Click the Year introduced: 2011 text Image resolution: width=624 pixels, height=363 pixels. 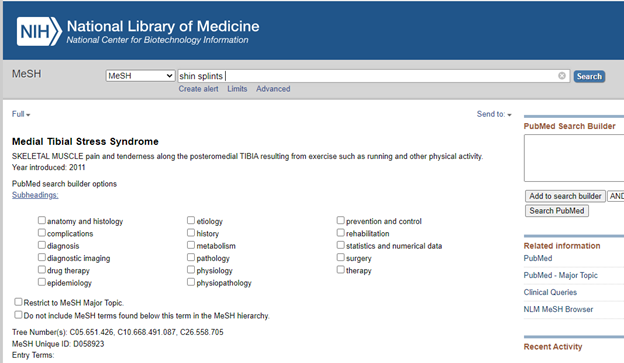(49, 167)
